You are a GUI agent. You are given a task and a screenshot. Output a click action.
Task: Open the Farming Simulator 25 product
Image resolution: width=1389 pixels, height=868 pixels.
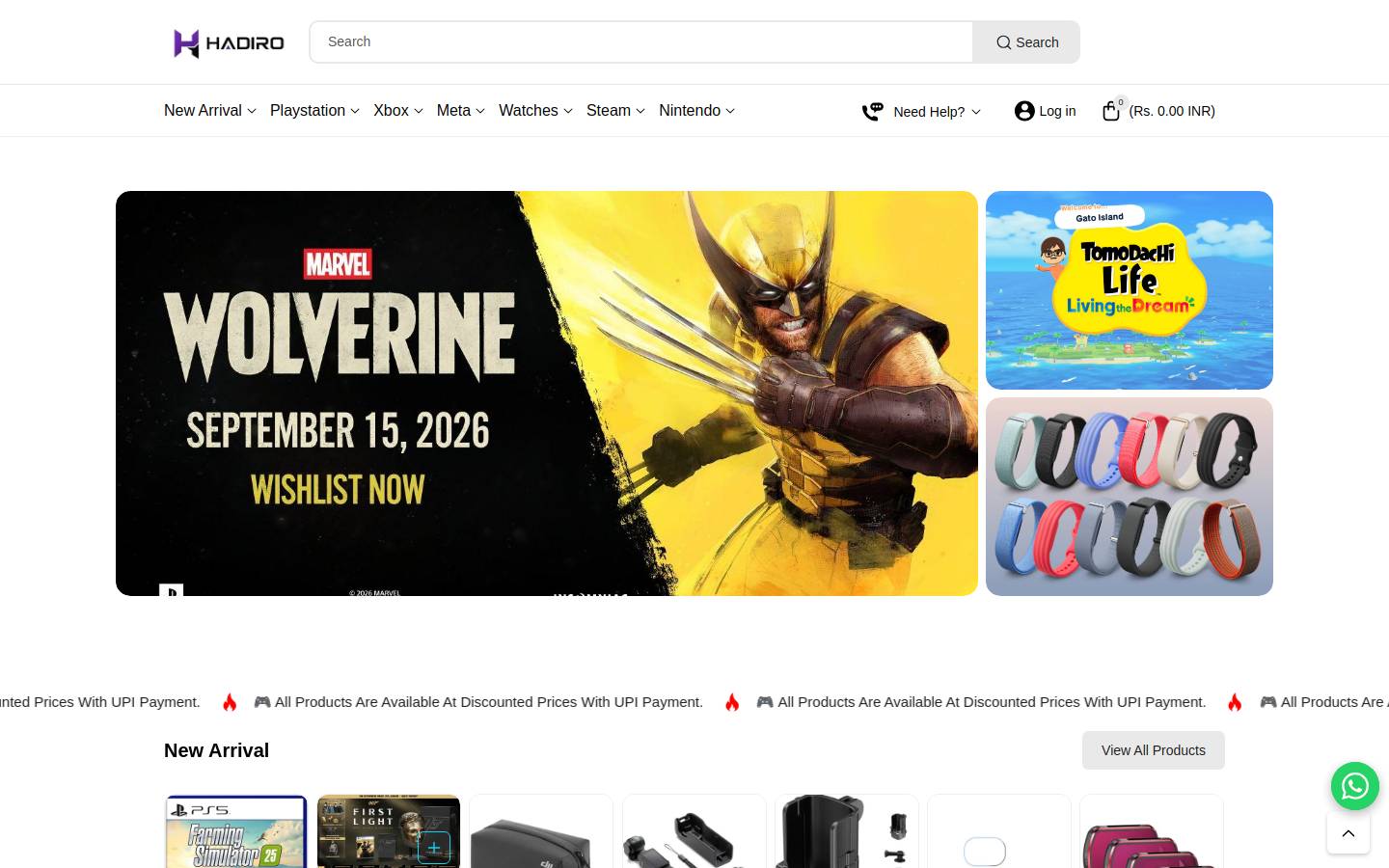tap(236, 831)
